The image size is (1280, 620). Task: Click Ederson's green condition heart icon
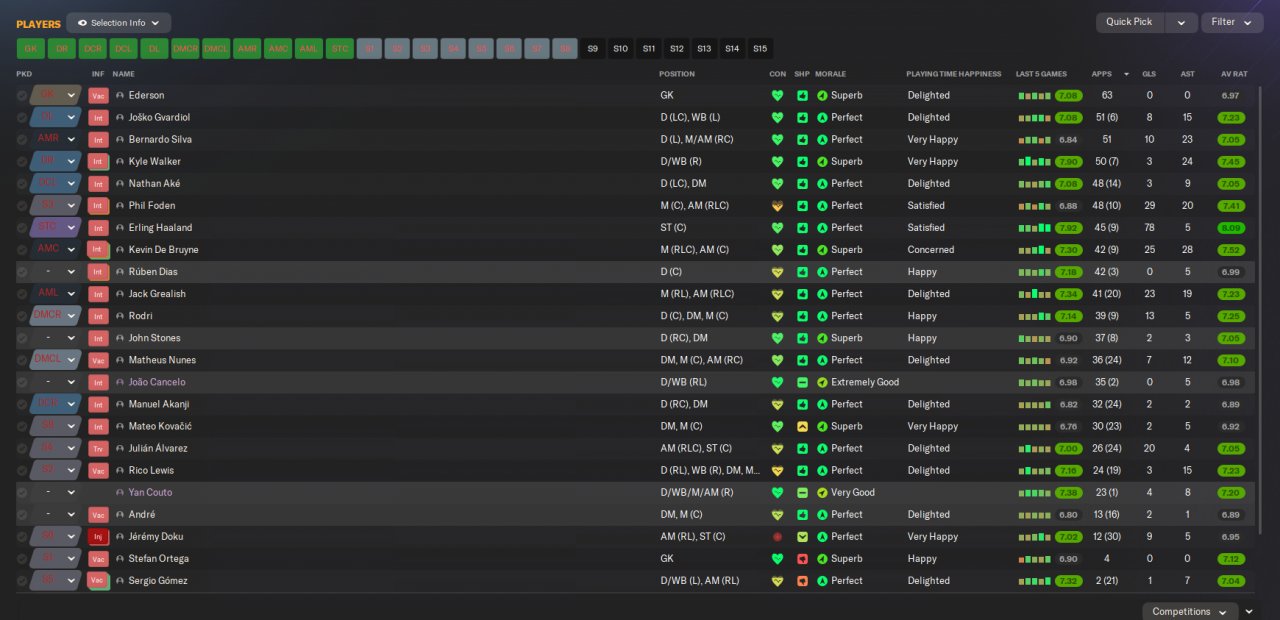click(x=777, y=96)
